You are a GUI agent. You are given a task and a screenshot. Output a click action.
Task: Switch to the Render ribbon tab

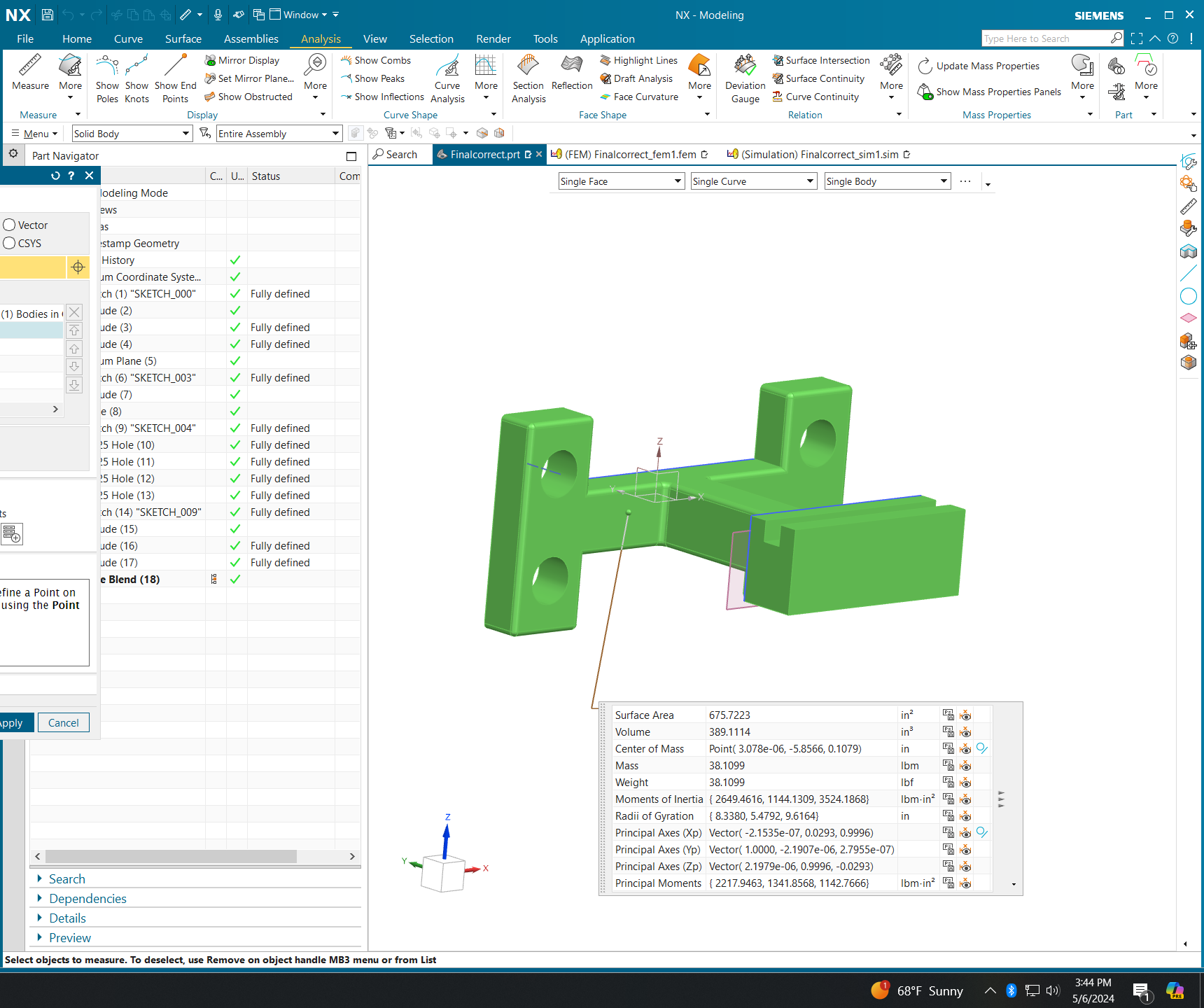pyautogui.click(x=493, y=38)
